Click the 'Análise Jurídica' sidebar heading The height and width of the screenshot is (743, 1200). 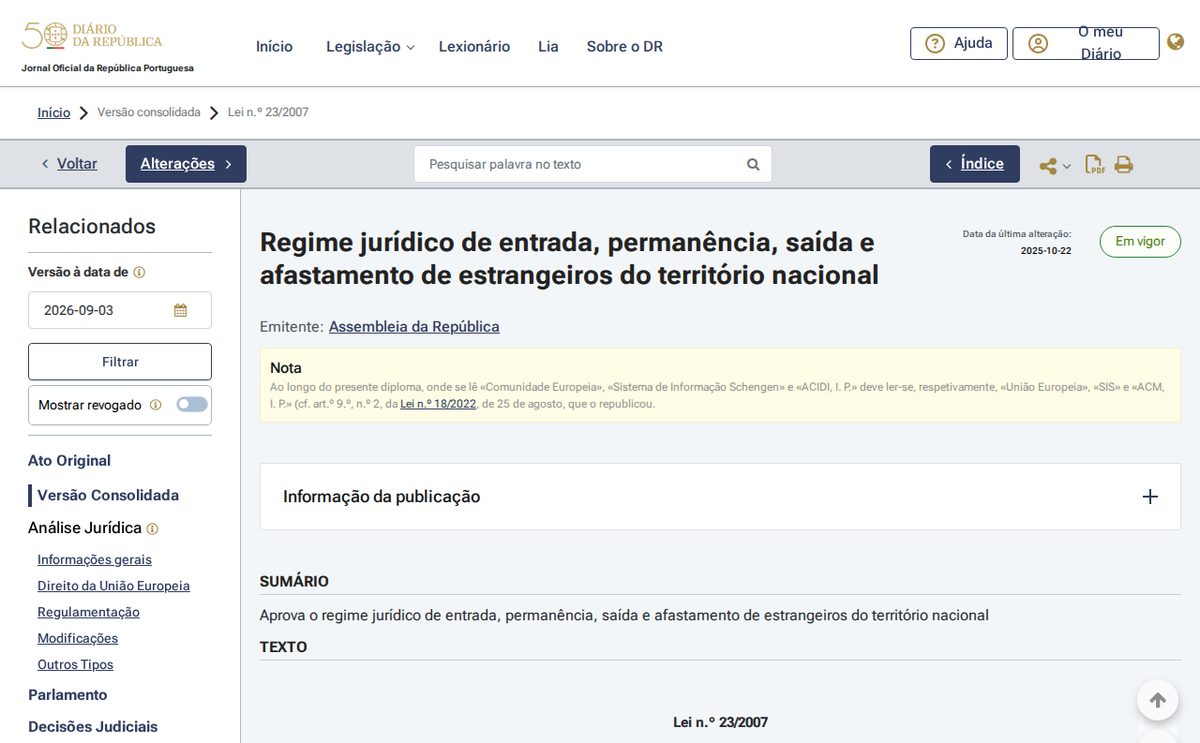pyautogui.click(x=85, y=528)
